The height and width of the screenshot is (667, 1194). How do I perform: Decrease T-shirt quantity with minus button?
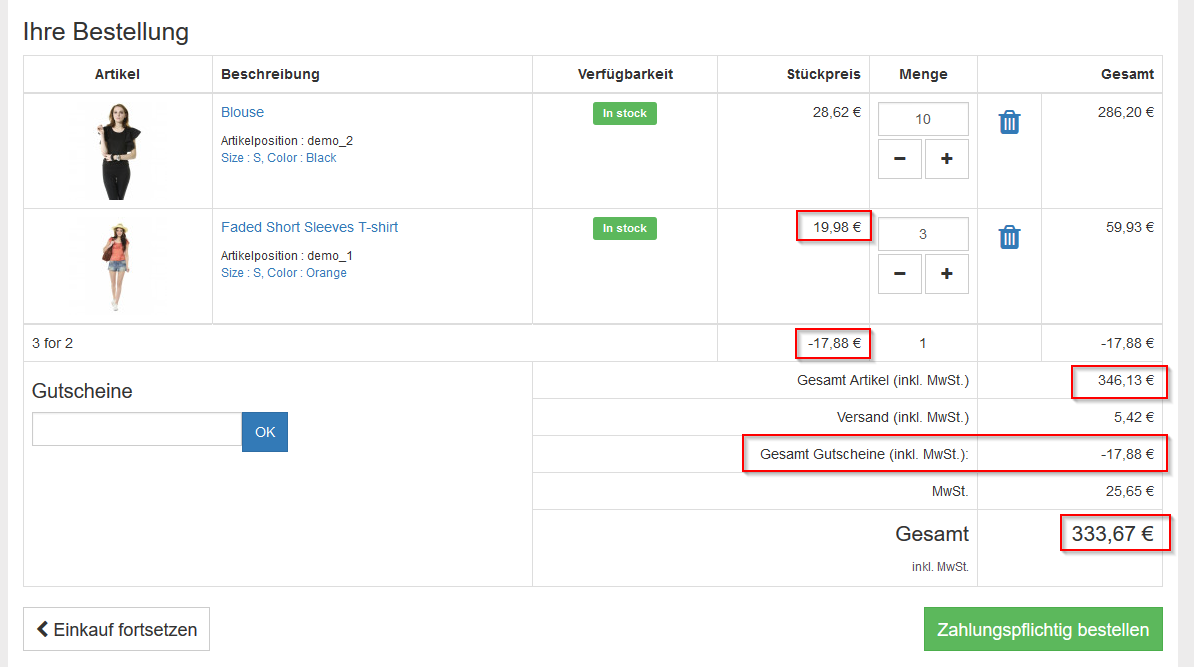pos(900,274)
